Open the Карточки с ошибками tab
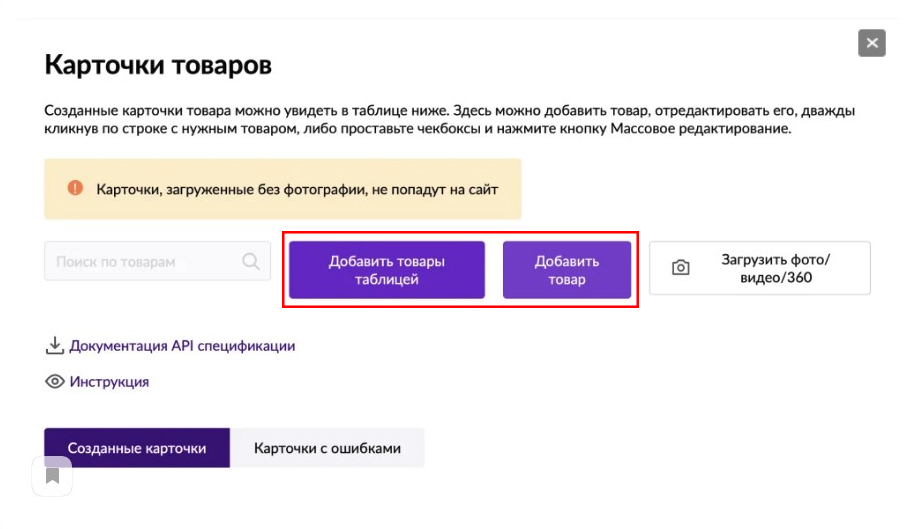 coord(327,448)
